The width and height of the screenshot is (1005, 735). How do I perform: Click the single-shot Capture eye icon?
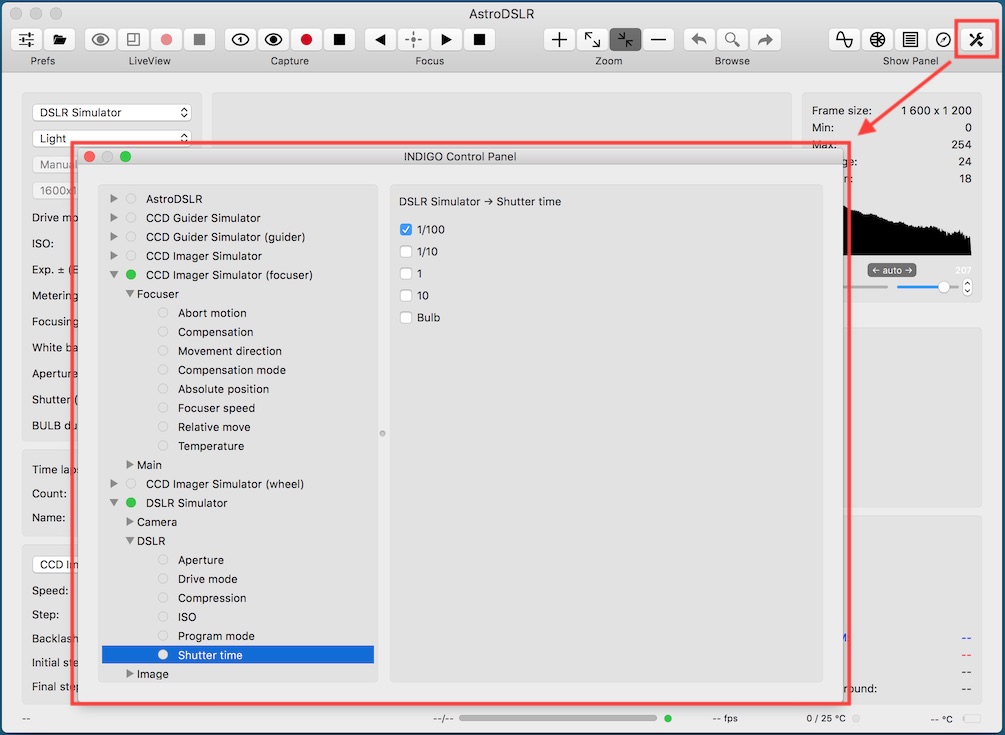240,40
